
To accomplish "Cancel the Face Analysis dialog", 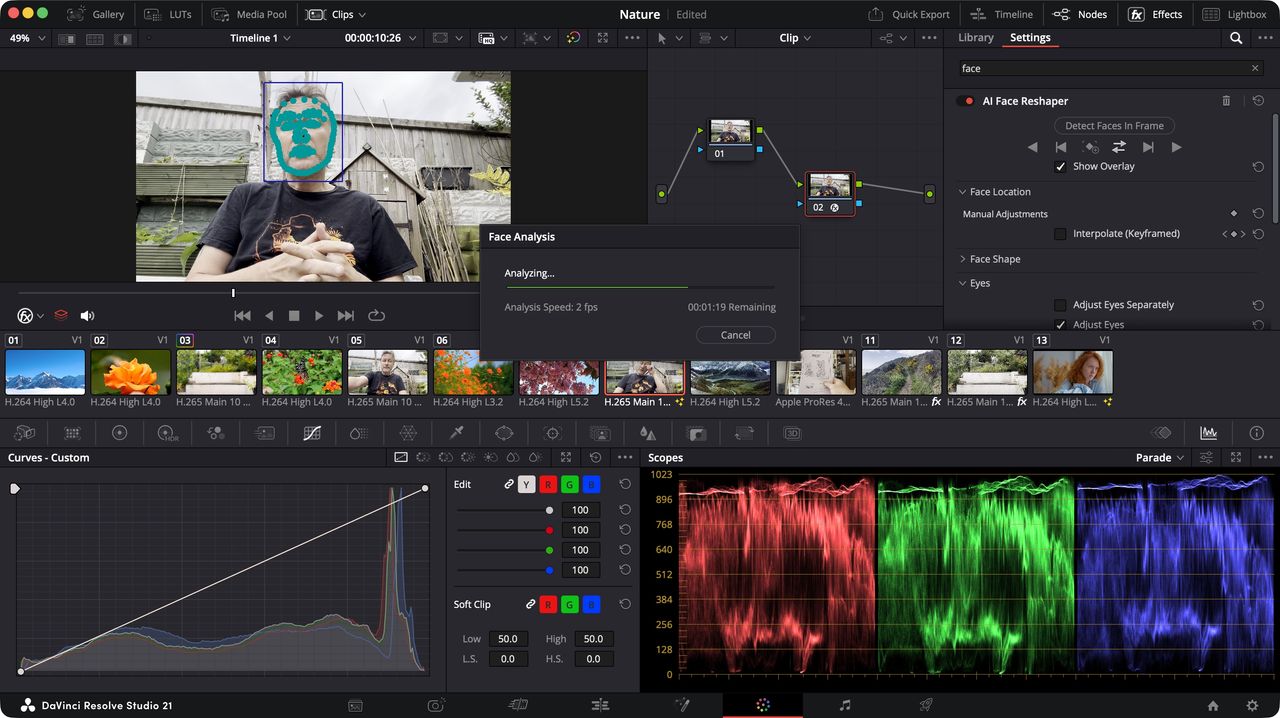I will [x=735, y=335].
